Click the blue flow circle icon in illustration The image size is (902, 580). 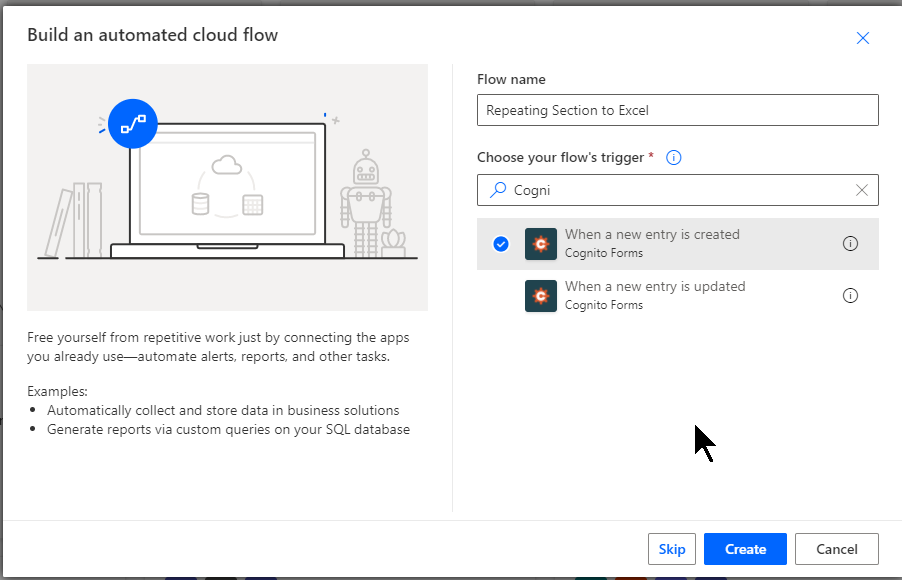coord(133,124)
